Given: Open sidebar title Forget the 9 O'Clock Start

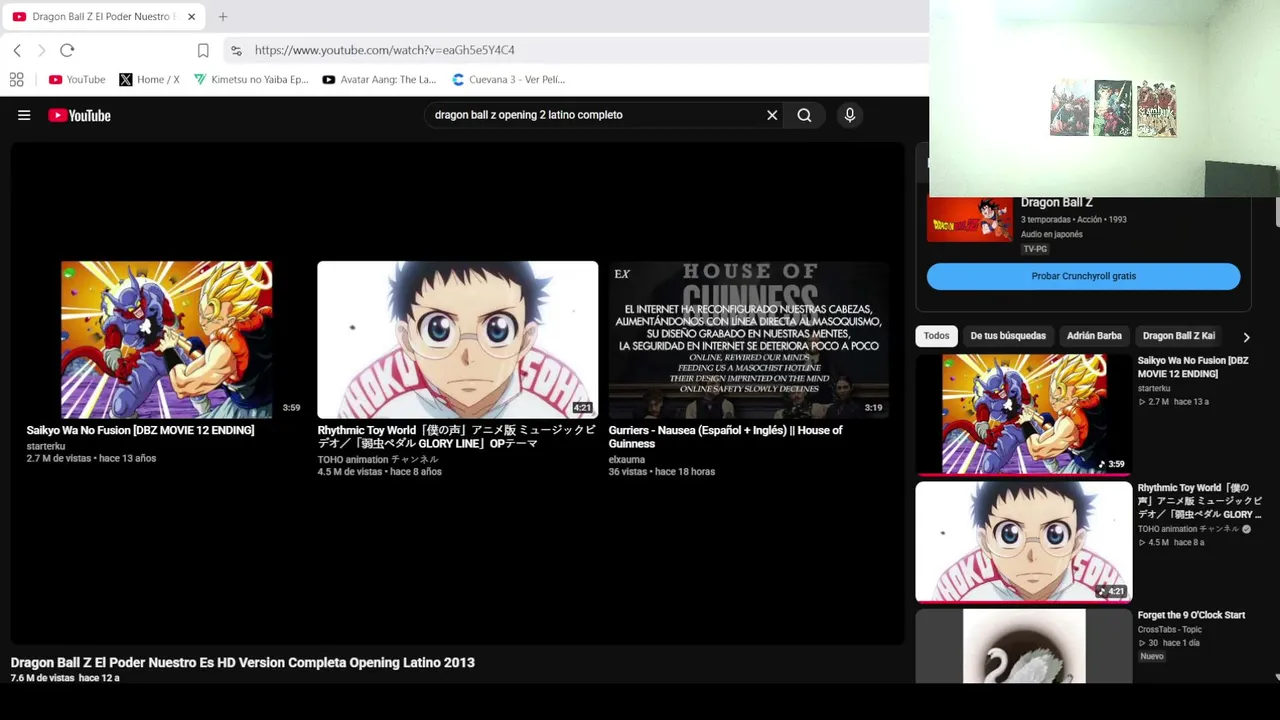Looking at the screenshot, I should tap(1191, 615).
